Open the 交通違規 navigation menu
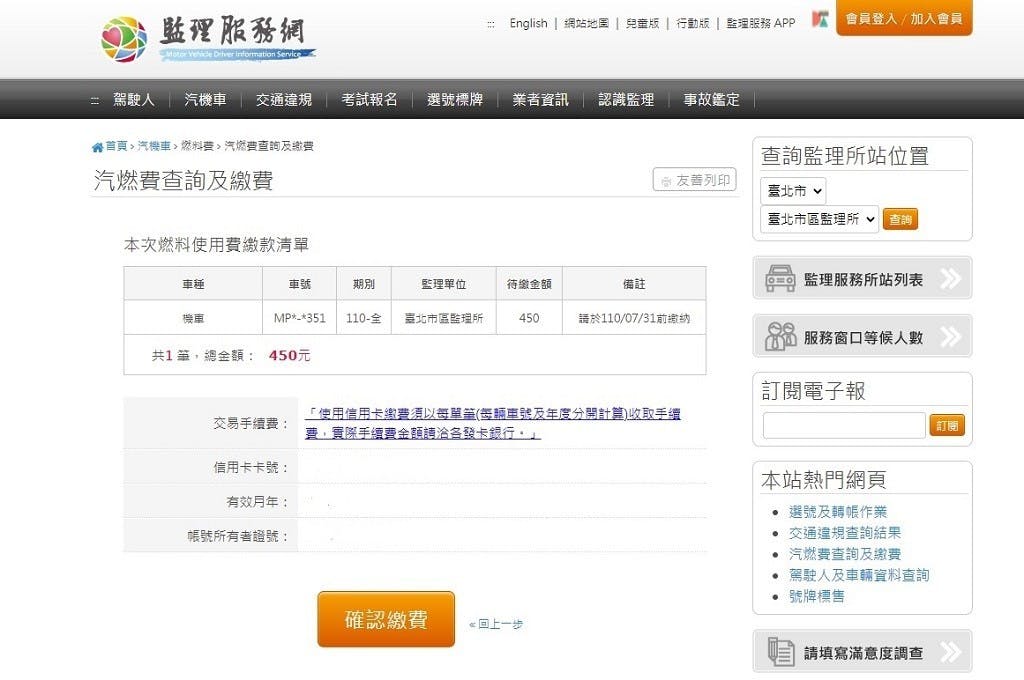1024x680 pixels. pyautogui.click(x=283, y=100)
